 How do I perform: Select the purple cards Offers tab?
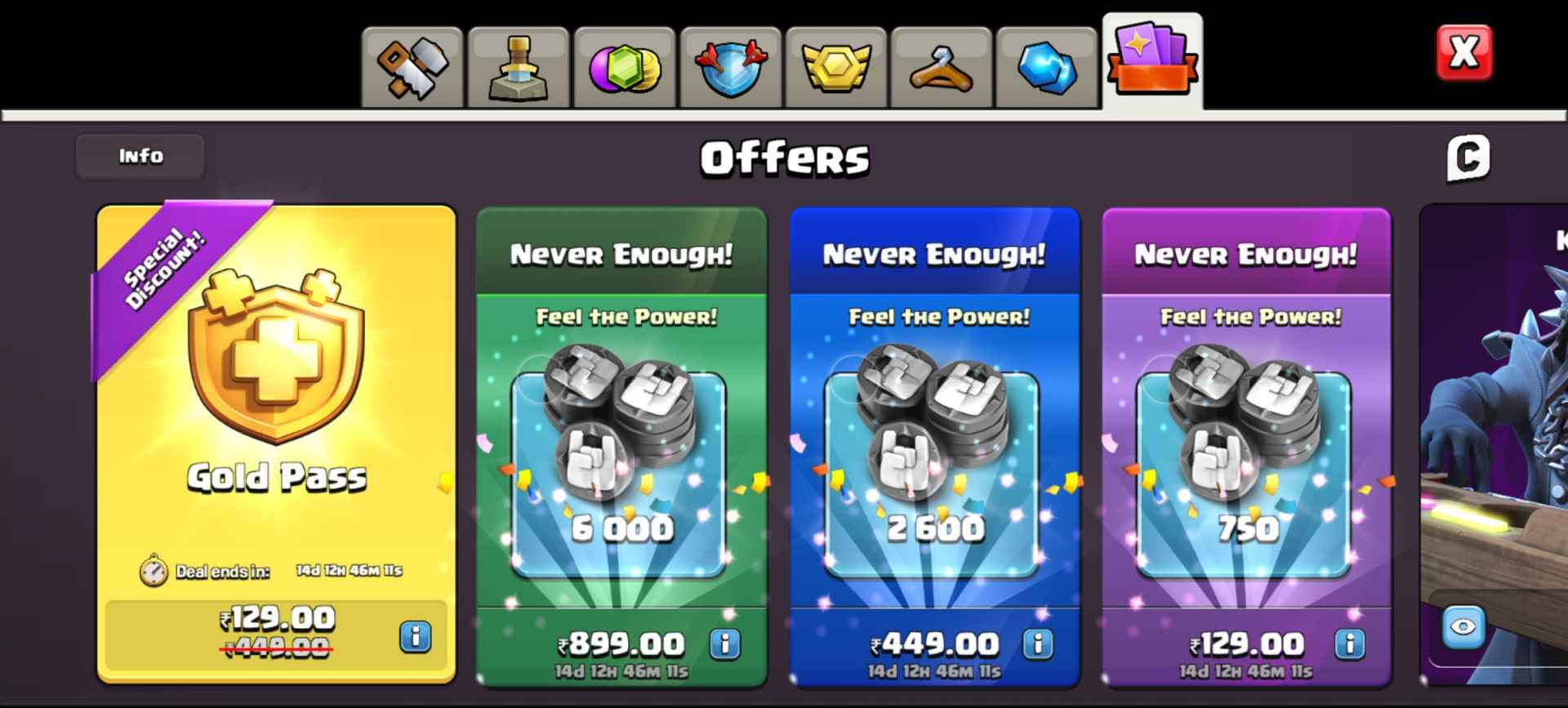(x=1152, y=61)
